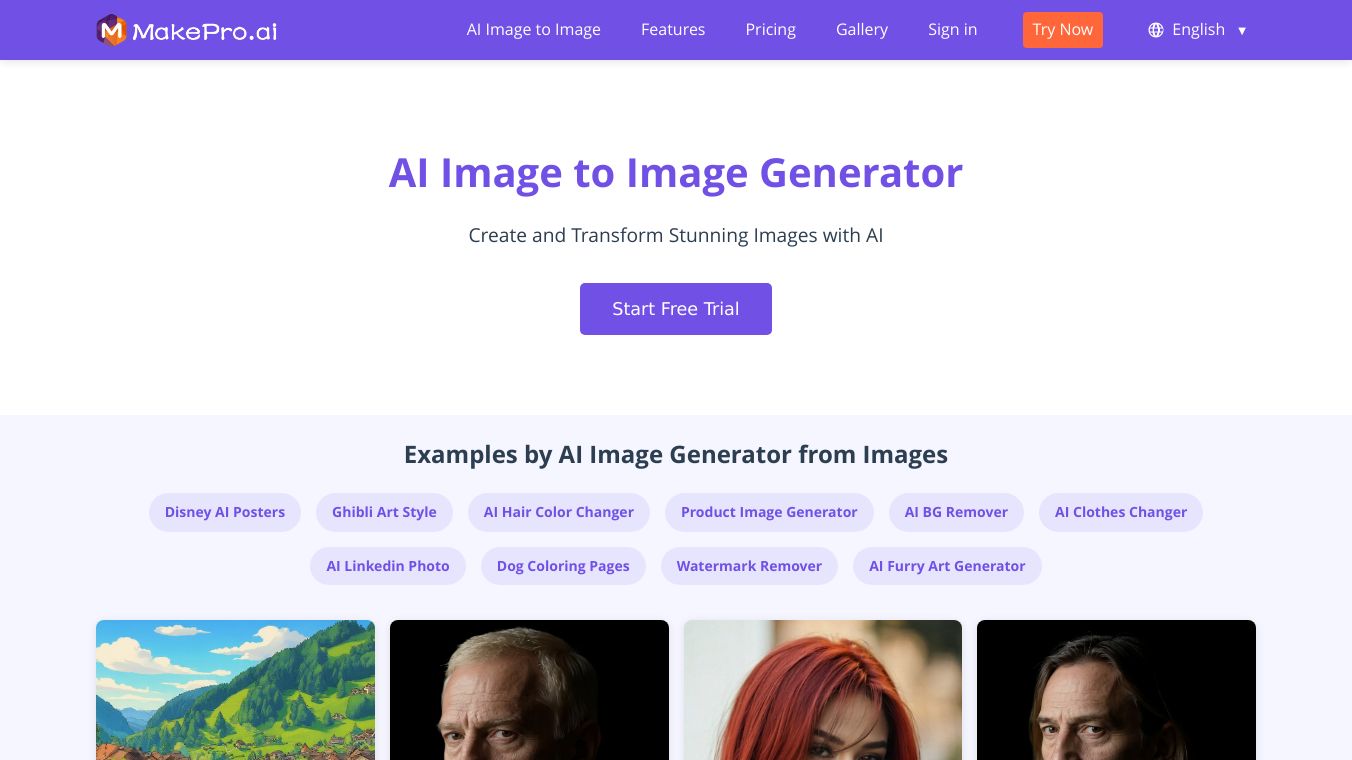Choose the AI Hair Color Changer tag
Image resolution: width=1352 pixels, height=760 pixels.
pos(559,512)
